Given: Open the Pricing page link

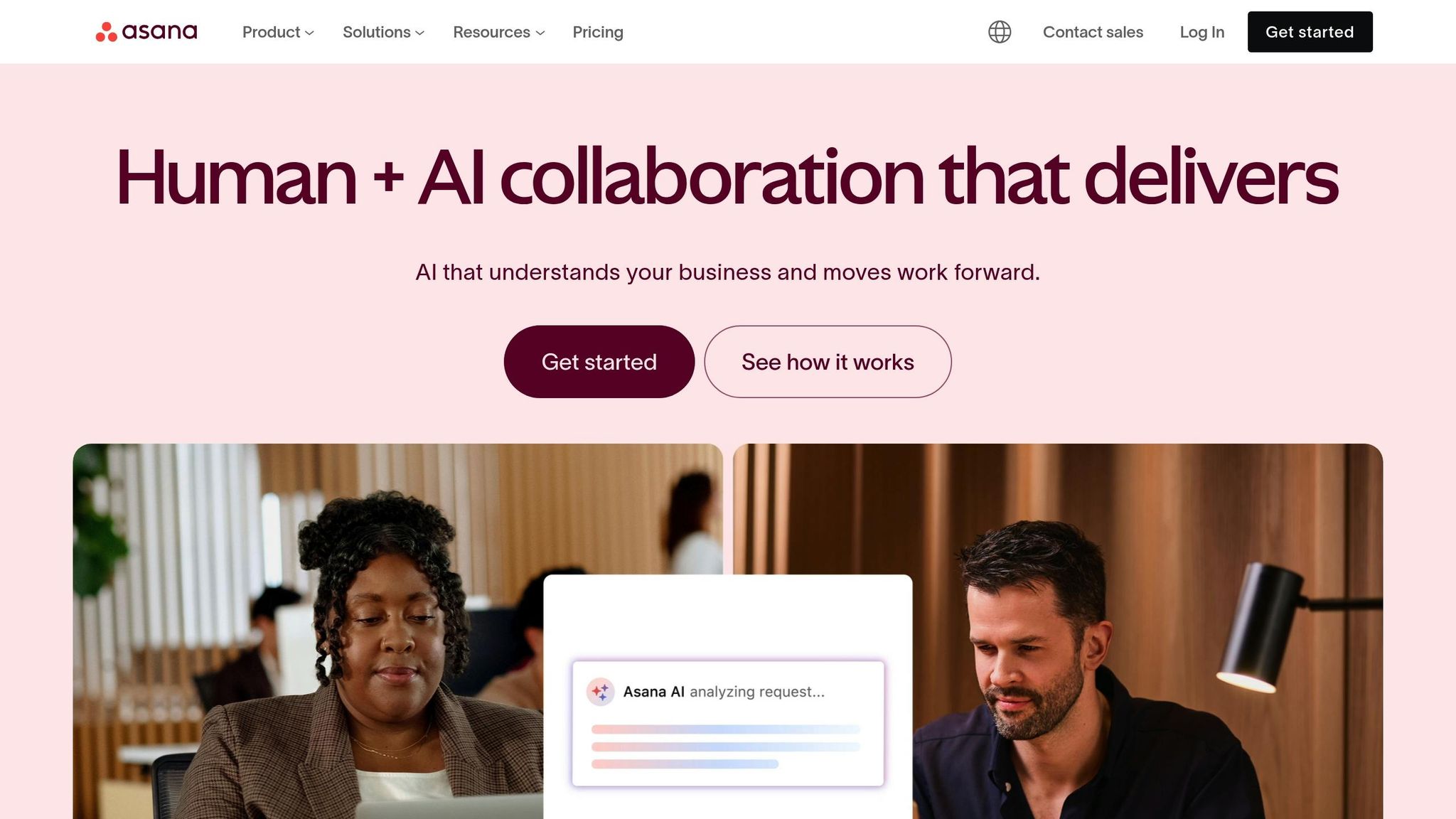Looking at the screenshot, I should coord(598,32).
